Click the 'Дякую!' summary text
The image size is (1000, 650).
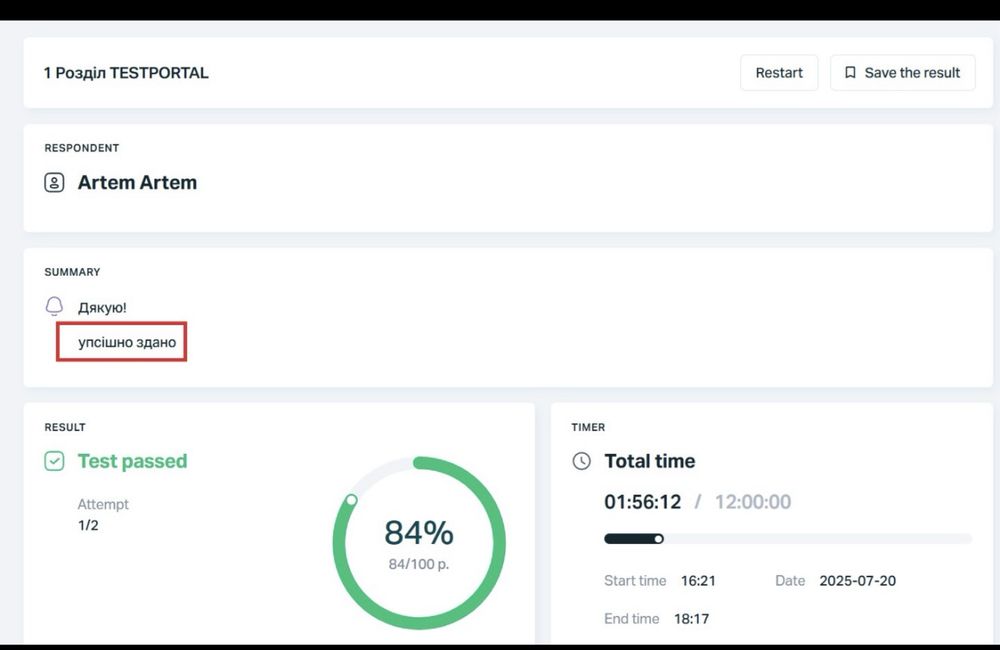[102, 307]
